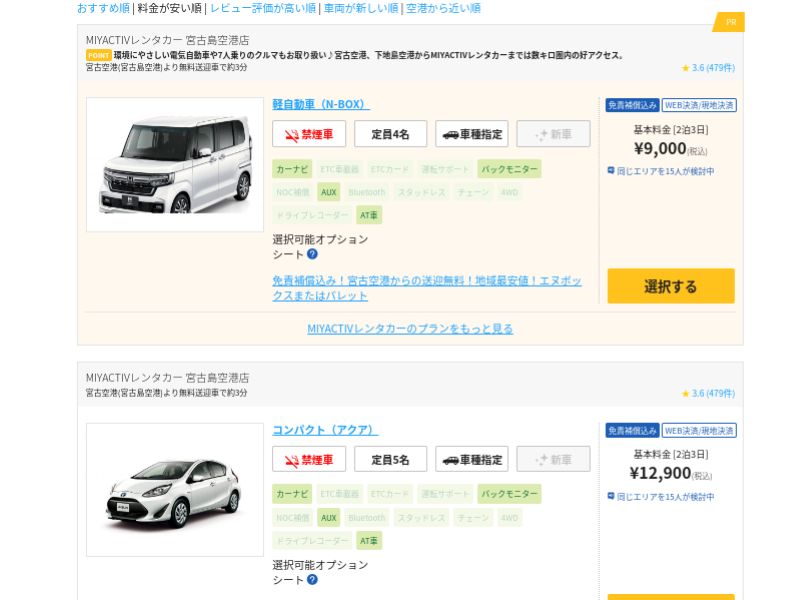Click WEB決済/現地決済 tag in Aqua card
The width and height of the screenshot is (800, 600).
pyautogui.click(x=699, y=431)
